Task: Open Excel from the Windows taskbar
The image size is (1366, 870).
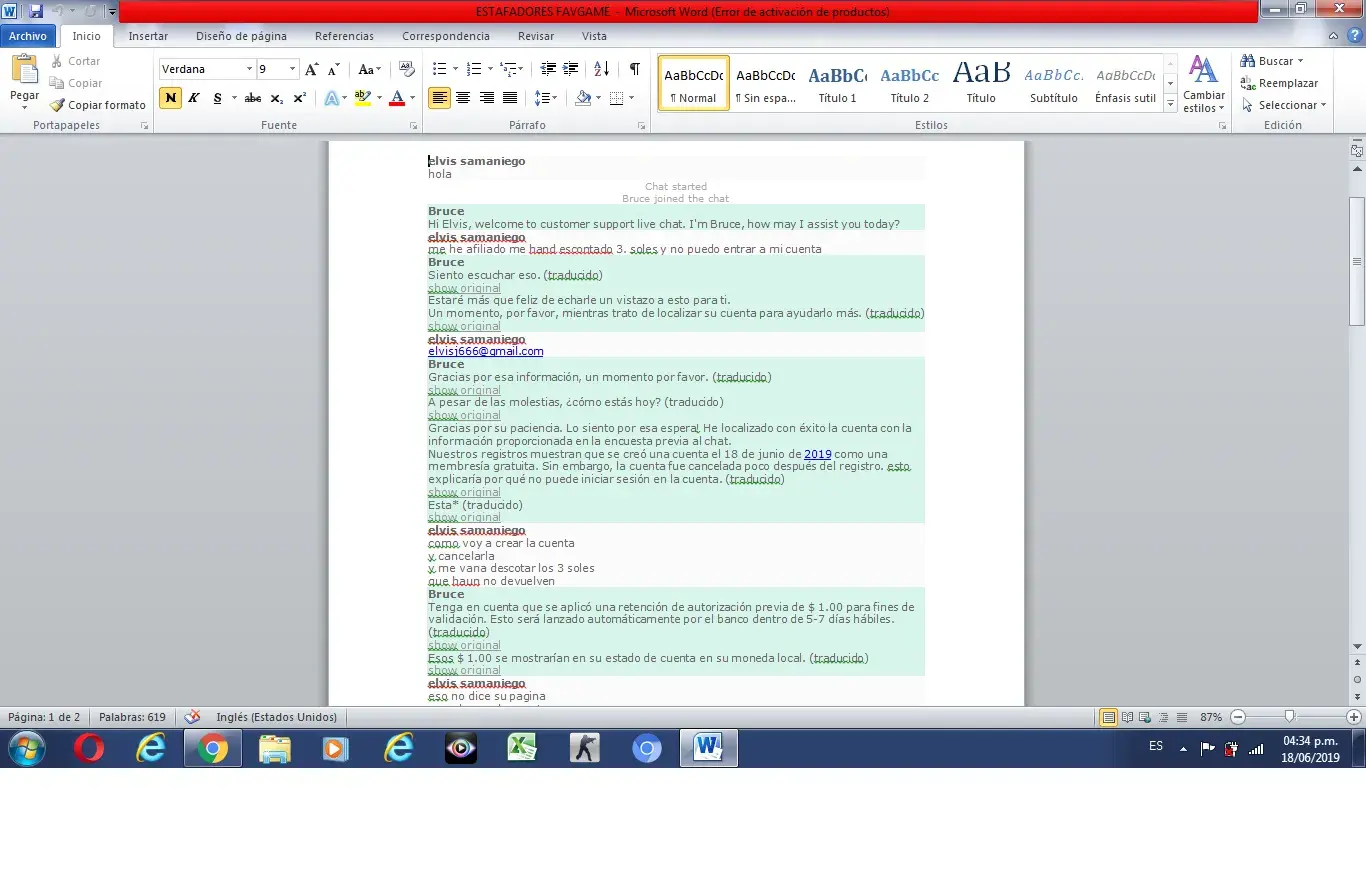Action: click(522, 748)
